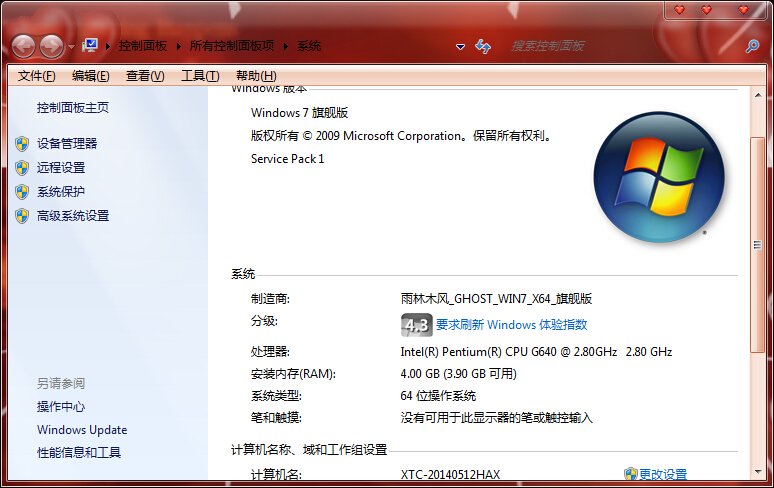The image size is (774, 488).
Task: Open the 文件(F) menu
Action: pos(37,76)
